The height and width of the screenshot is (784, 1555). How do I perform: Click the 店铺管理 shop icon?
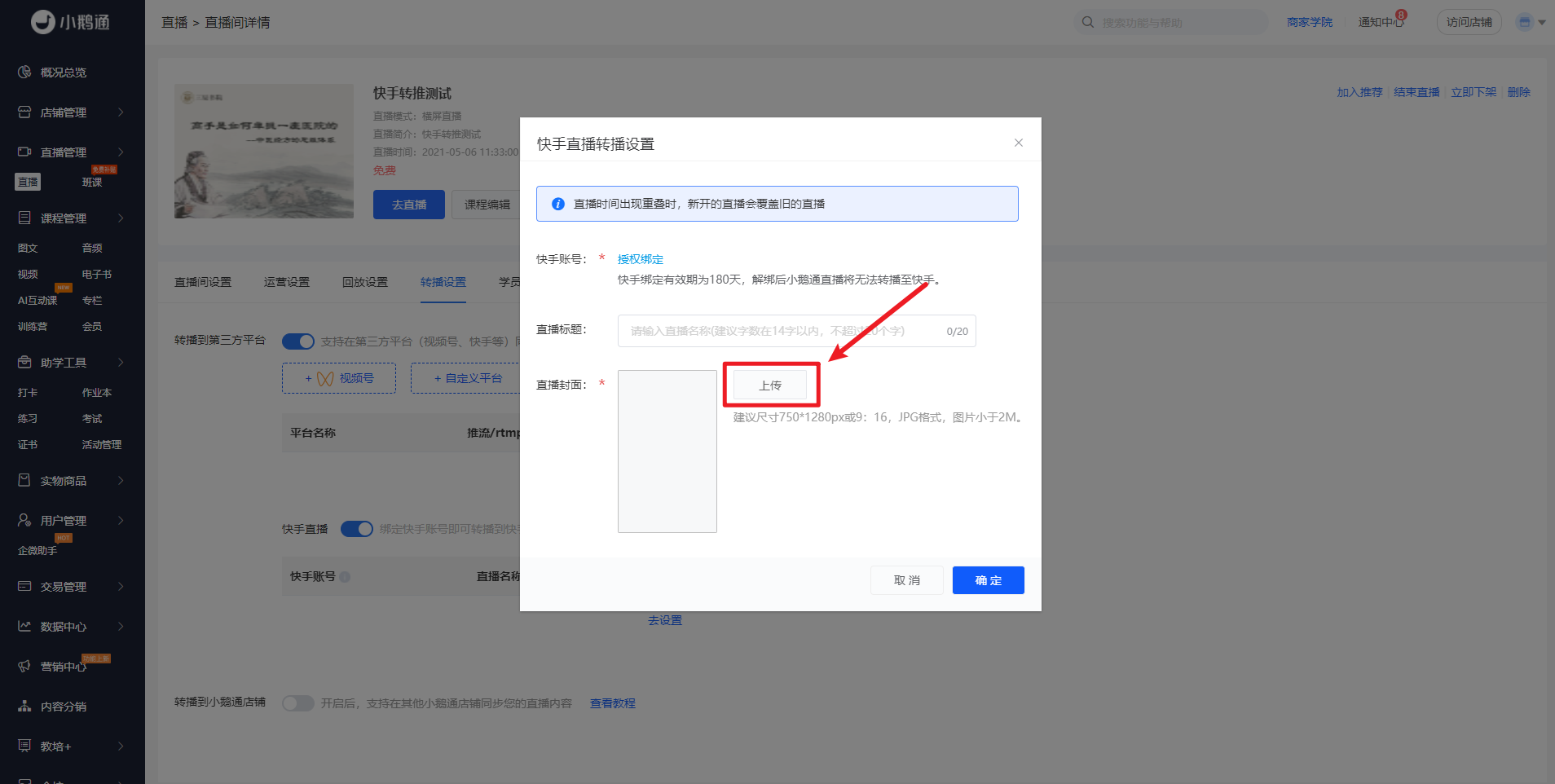[24, 112]
